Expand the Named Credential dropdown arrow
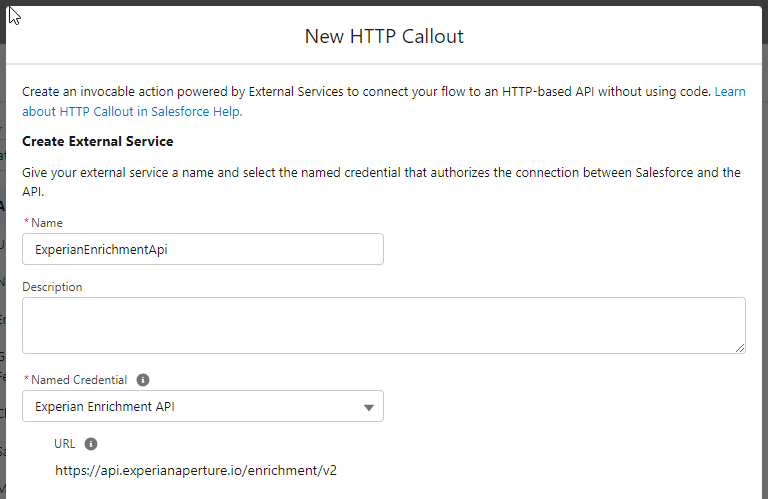This screenshot has width=768, height=499. click(x=369, y=407)
